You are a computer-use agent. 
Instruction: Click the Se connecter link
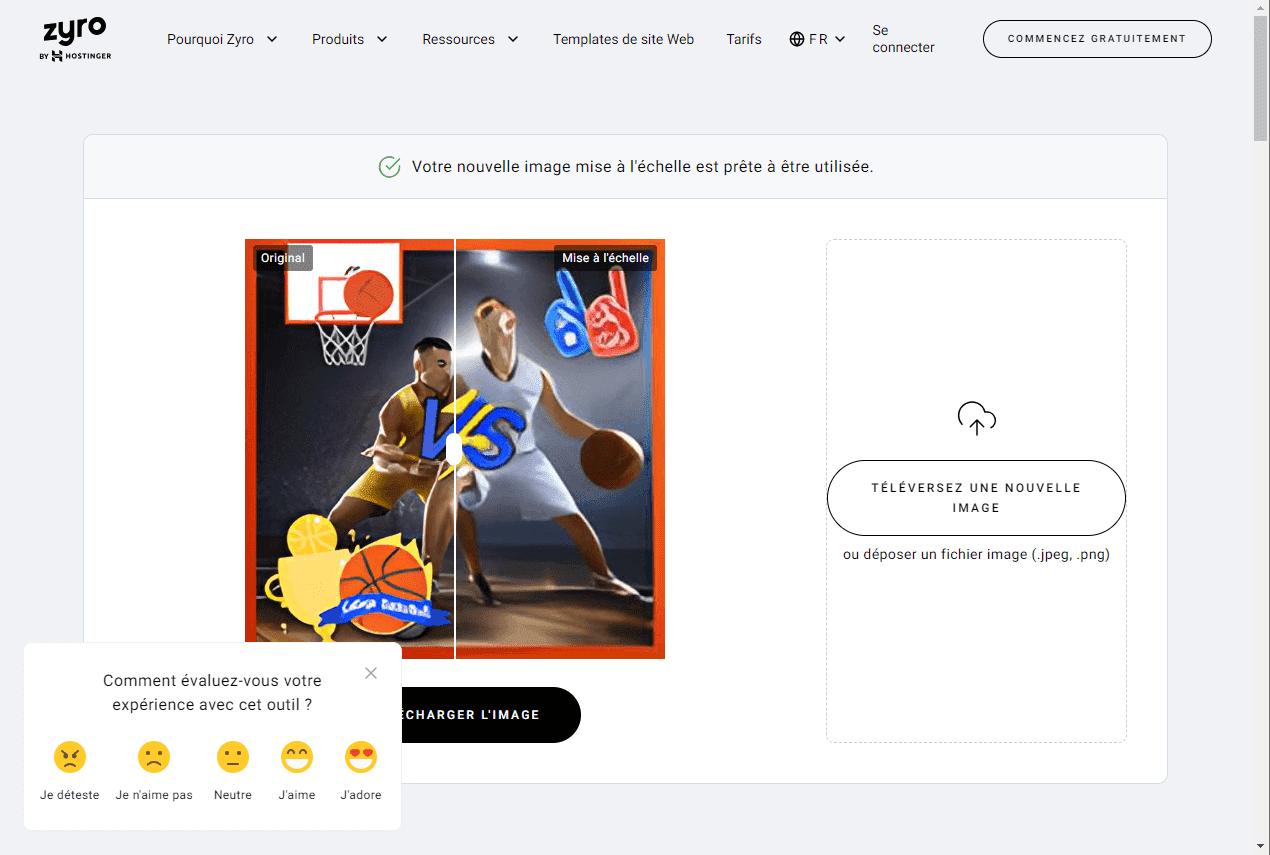(903, 39)
